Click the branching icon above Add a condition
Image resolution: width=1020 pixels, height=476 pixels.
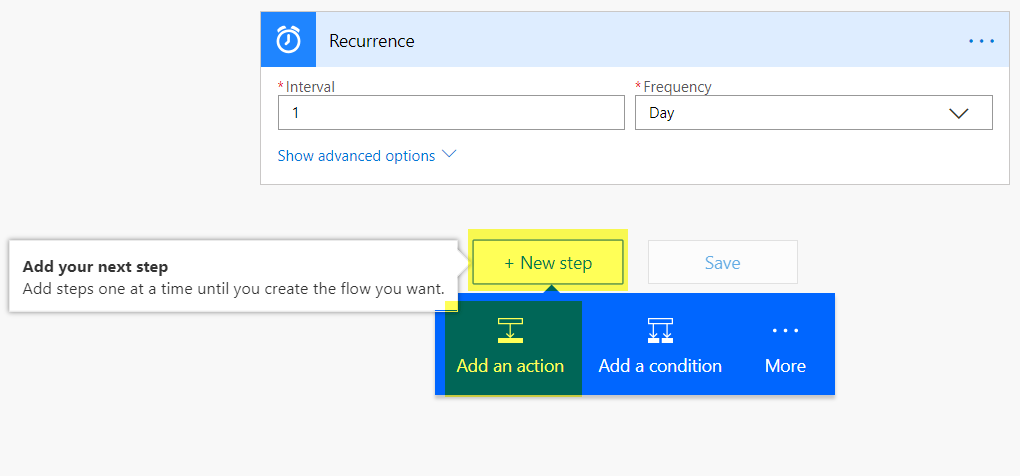coord(660,330)
